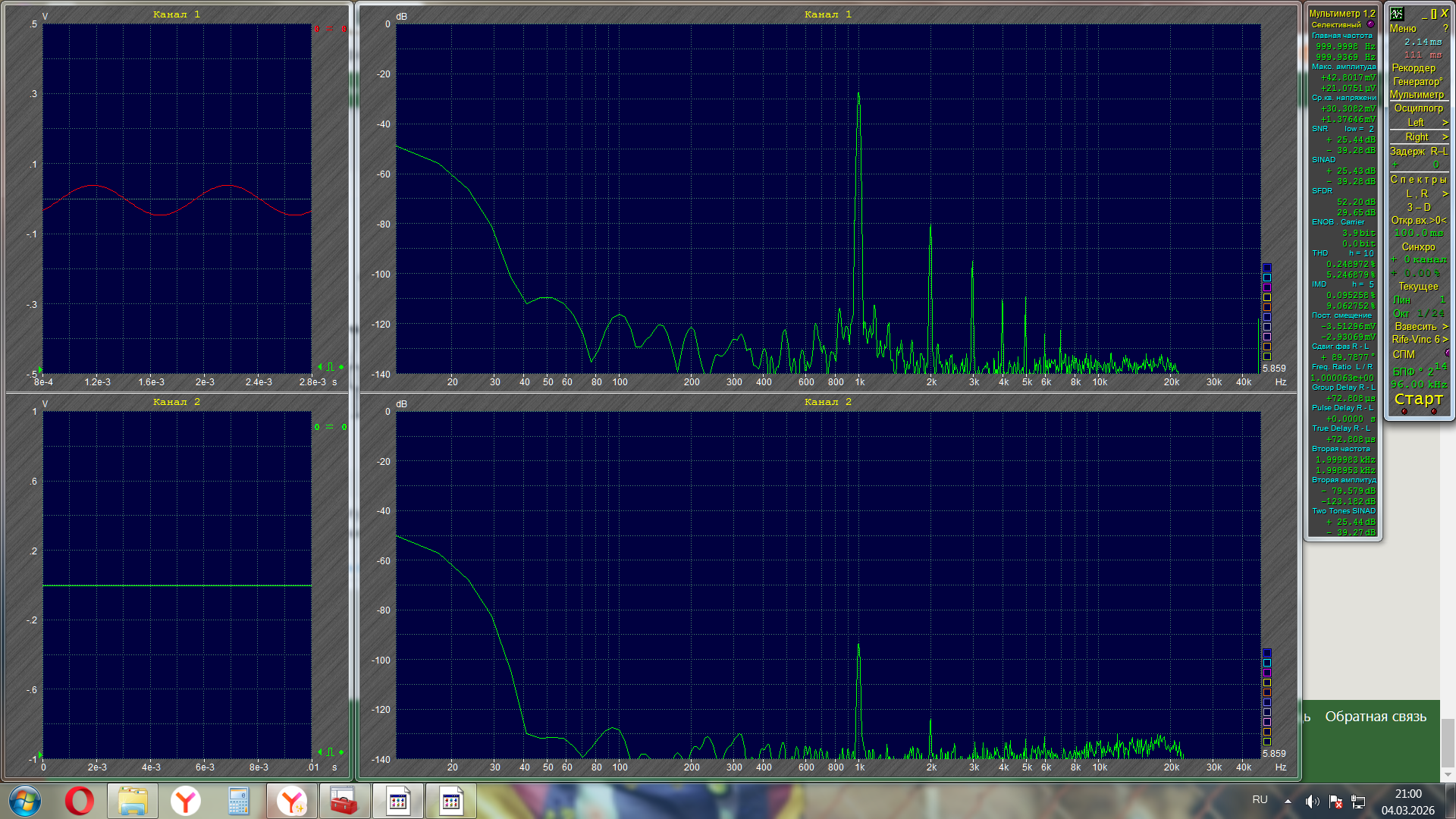Click the Старт button
Image resolution: width=1456 pixels, height=819 pixels.
pos(1417,399)
